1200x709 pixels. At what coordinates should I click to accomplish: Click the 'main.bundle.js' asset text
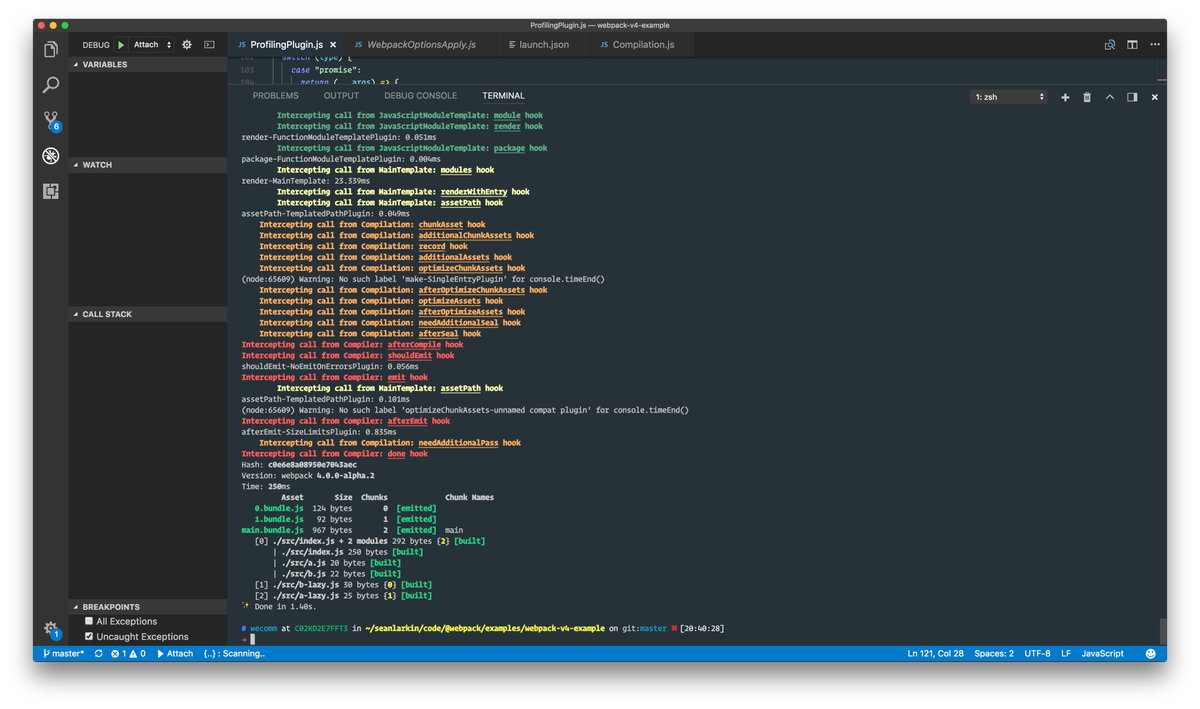[x=272, y=530]
